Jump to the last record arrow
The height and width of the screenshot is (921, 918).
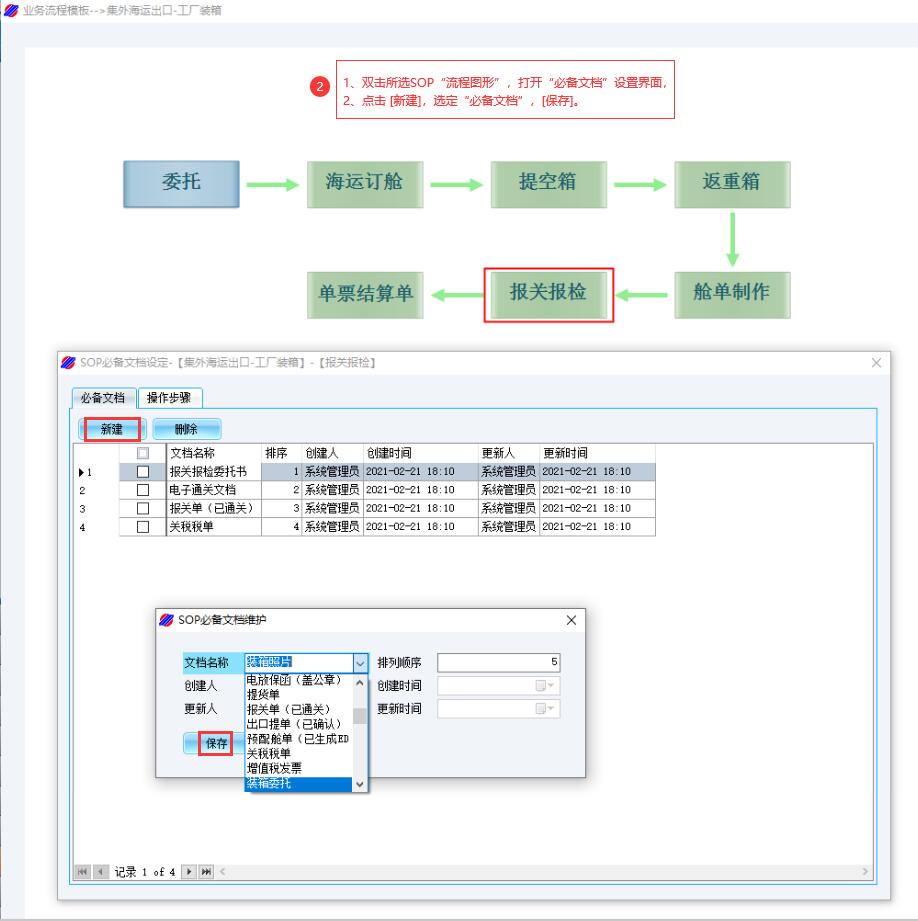coord(205,872)
